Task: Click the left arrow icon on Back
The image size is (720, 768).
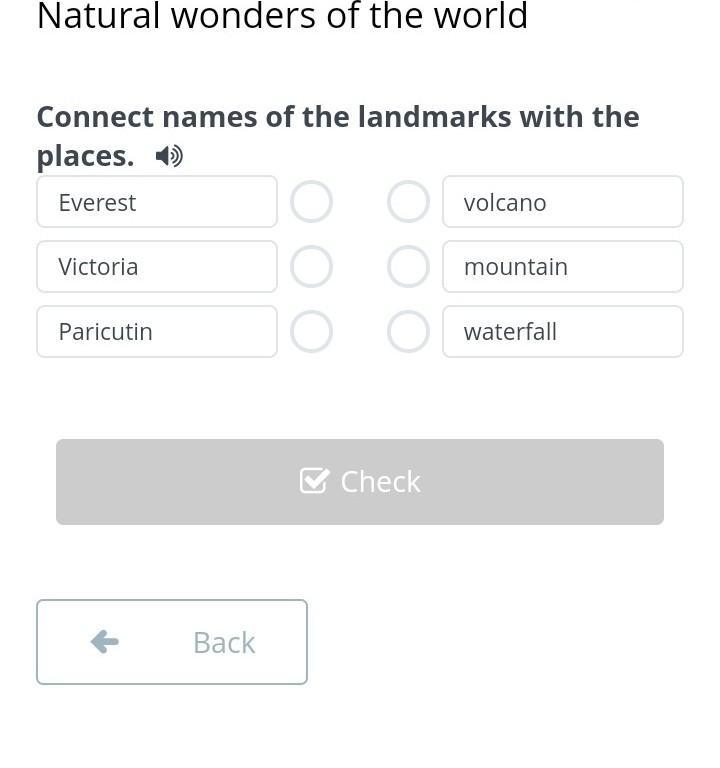Action: [105, 642]
